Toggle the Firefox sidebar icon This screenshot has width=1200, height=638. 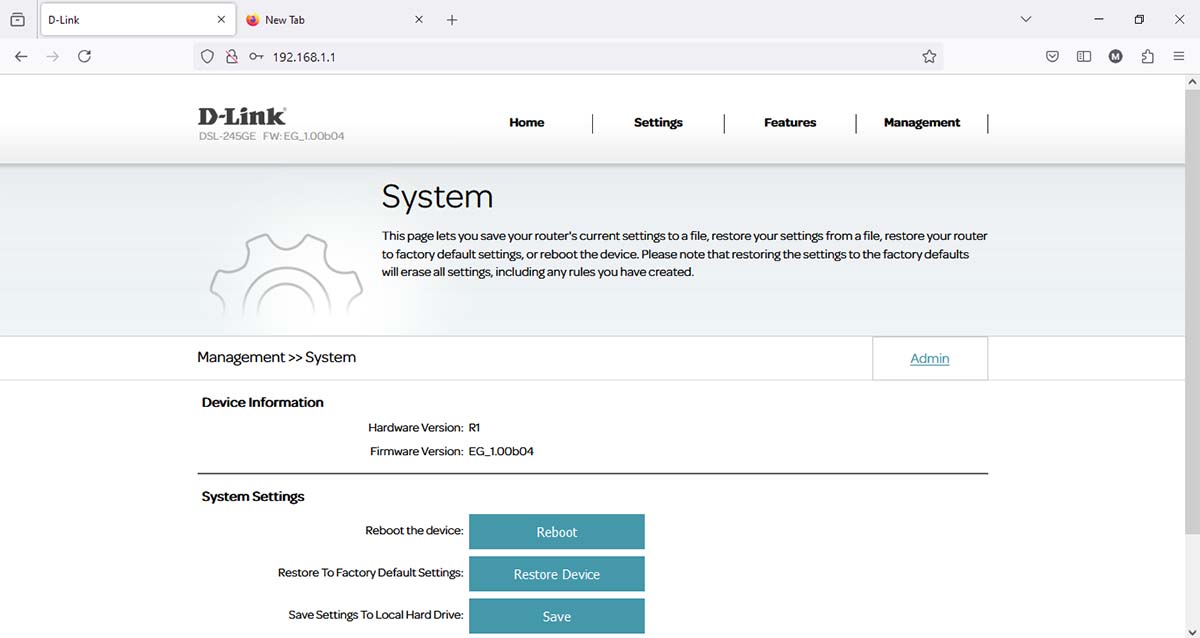(1083, 57)
